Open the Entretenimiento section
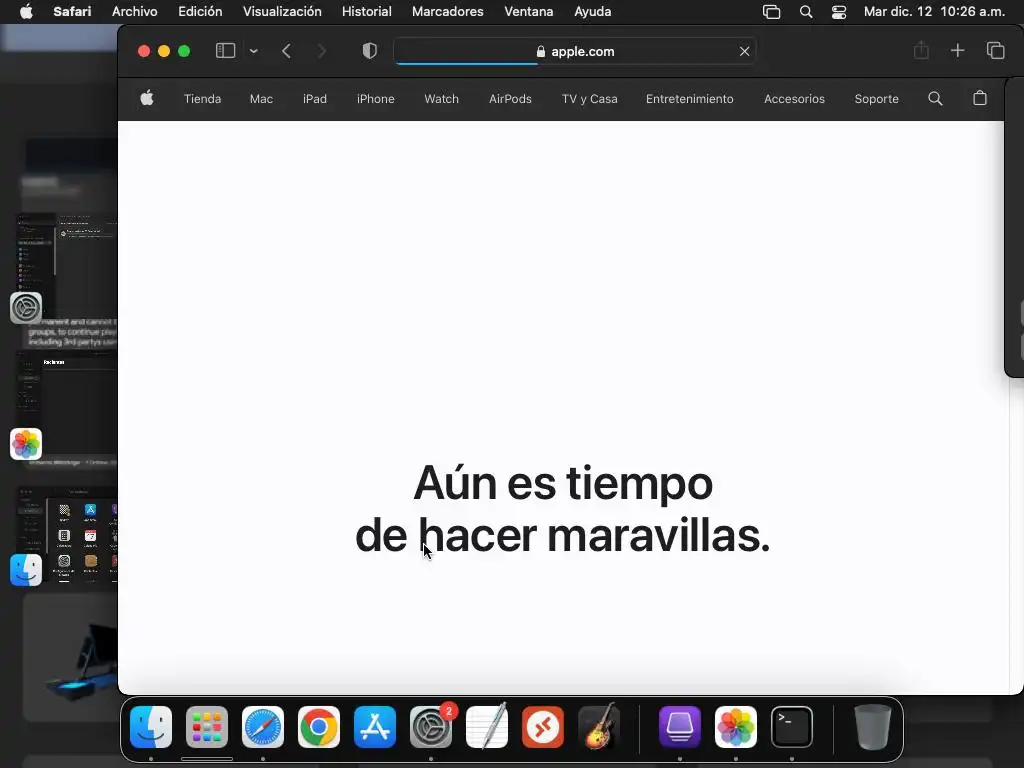Screen dimensions: 1024x768 tap(690, 99)
